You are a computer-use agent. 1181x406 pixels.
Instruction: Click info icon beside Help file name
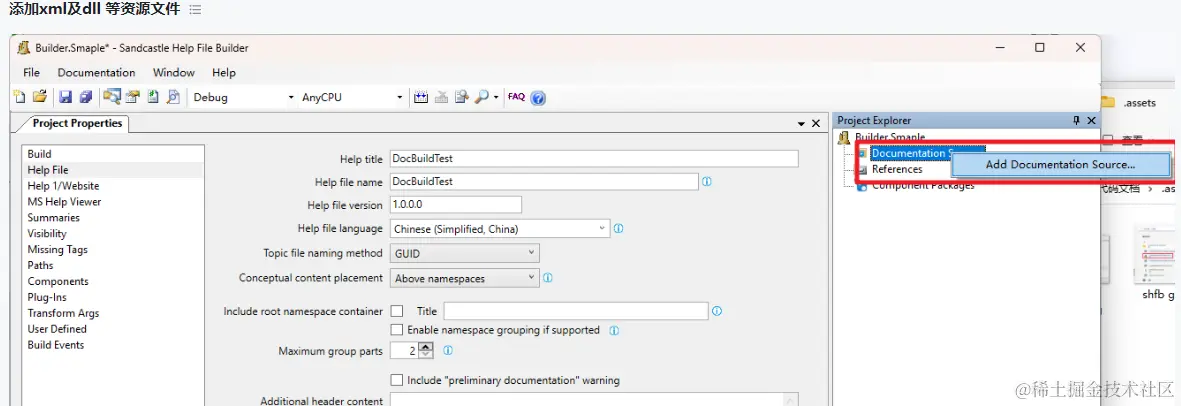[x=706, y=182]
